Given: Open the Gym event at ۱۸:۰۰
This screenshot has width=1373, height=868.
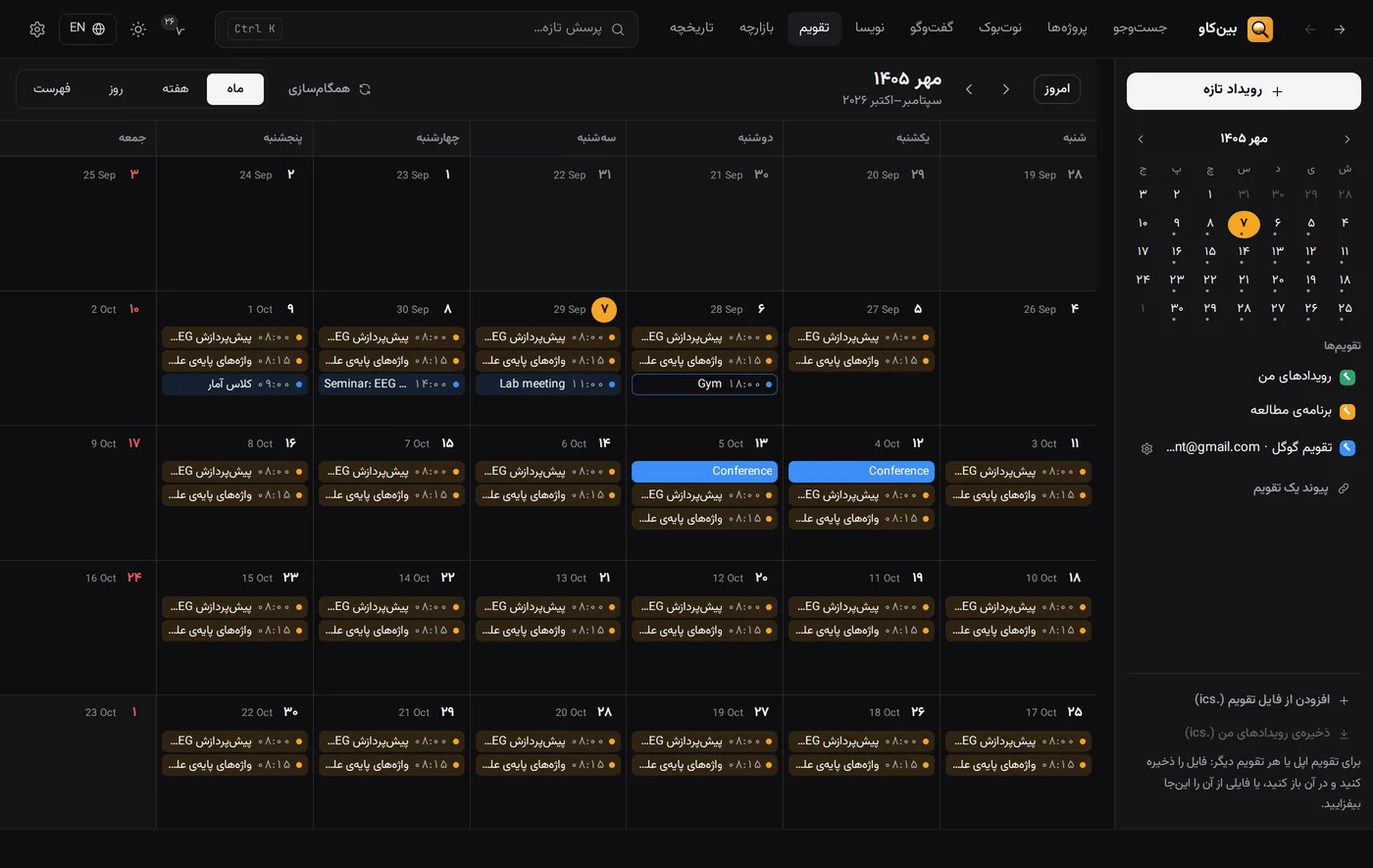Looking at the screenshot, I should pos(704,384).
